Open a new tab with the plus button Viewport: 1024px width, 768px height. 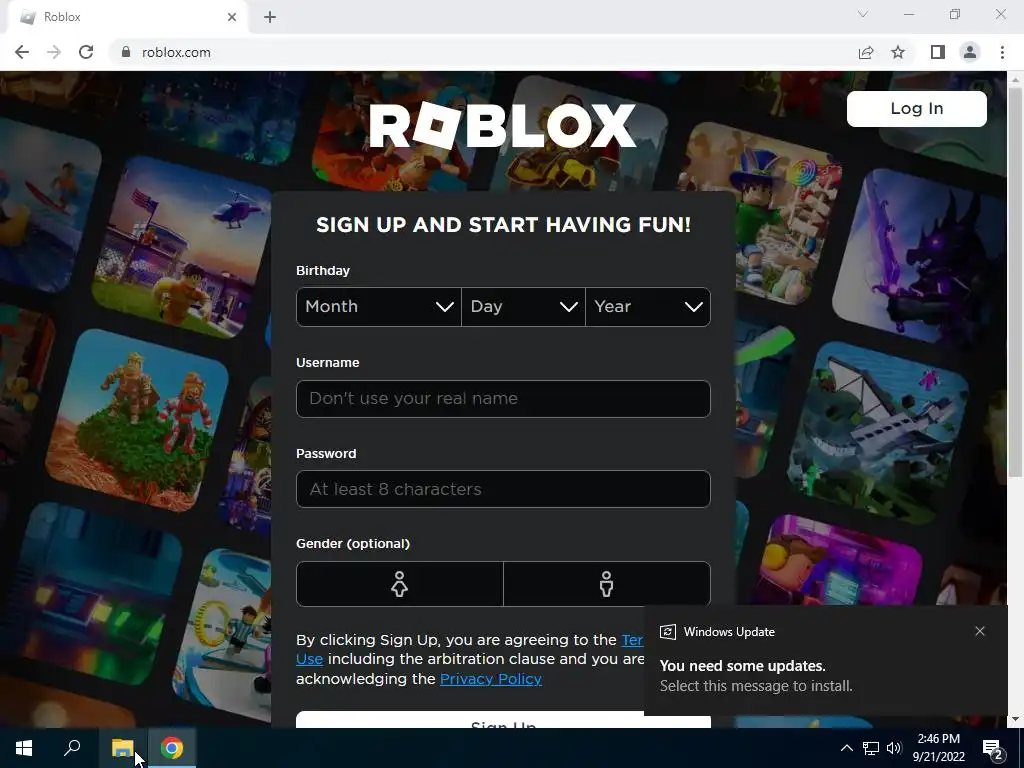270,17
